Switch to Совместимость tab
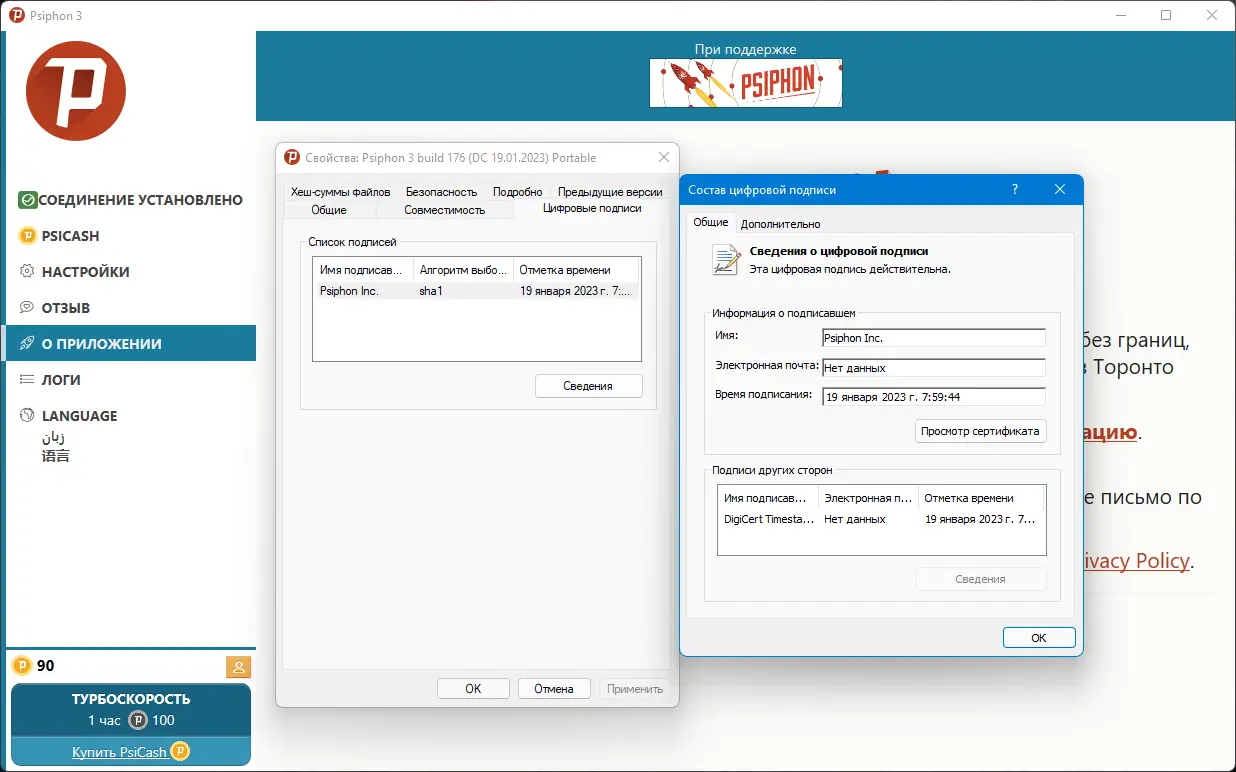1236x772 pixels. 445,210
